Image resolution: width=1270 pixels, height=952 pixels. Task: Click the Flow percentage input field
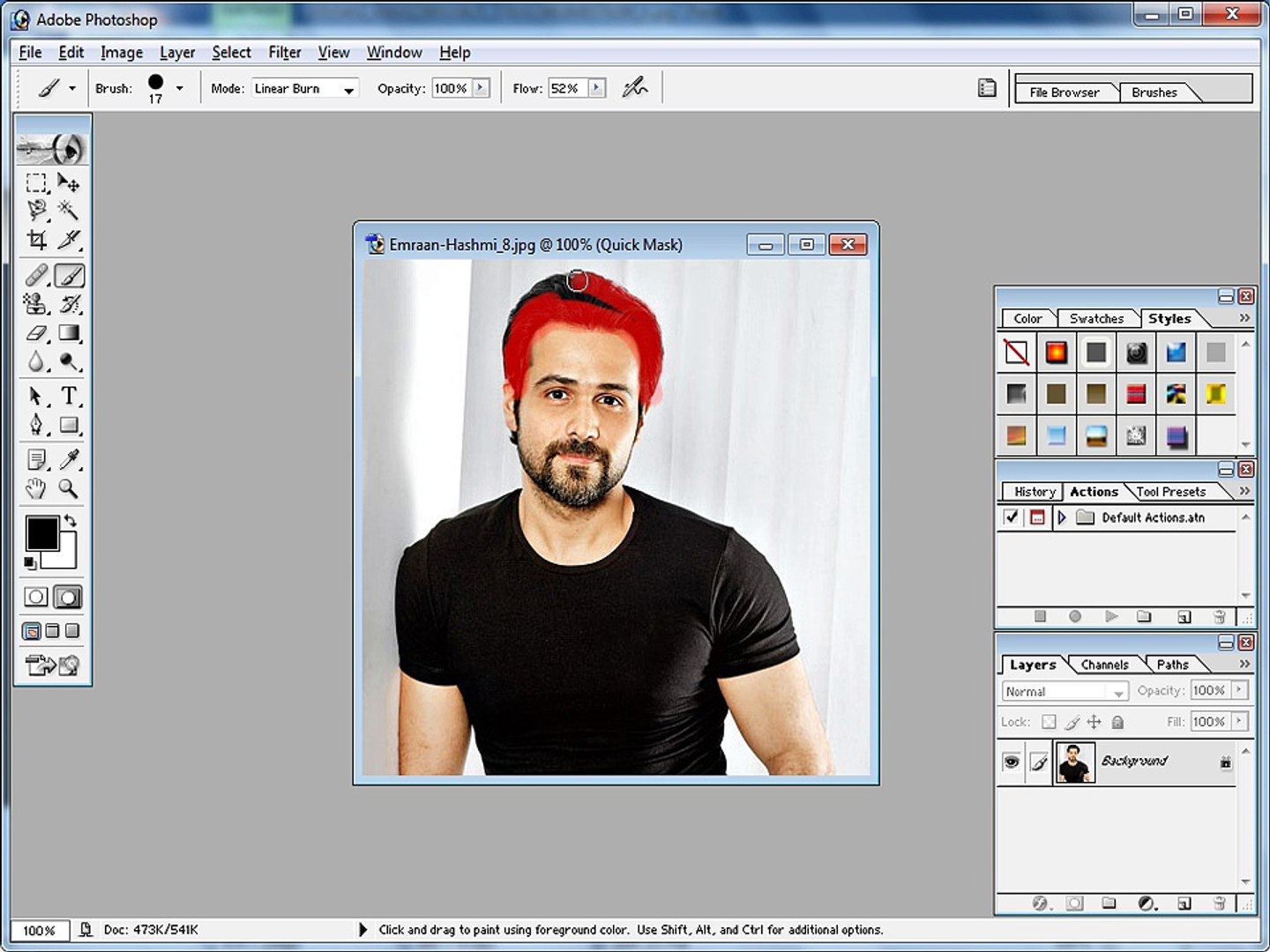point(567,88)
